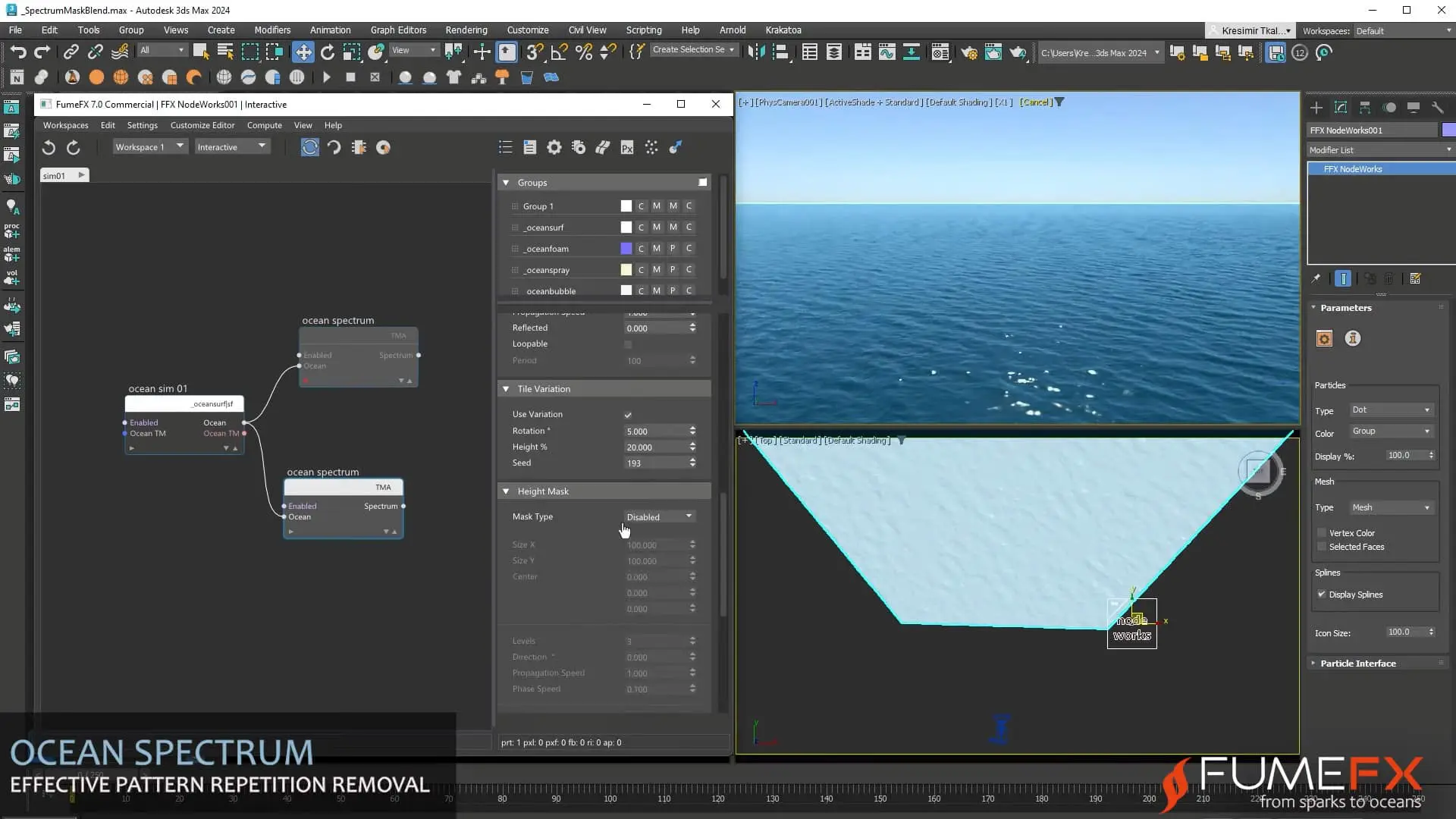The image size is (1456, 819).
Task: Select the FFX NodeWorks modifier entry
Action: 1353,169
